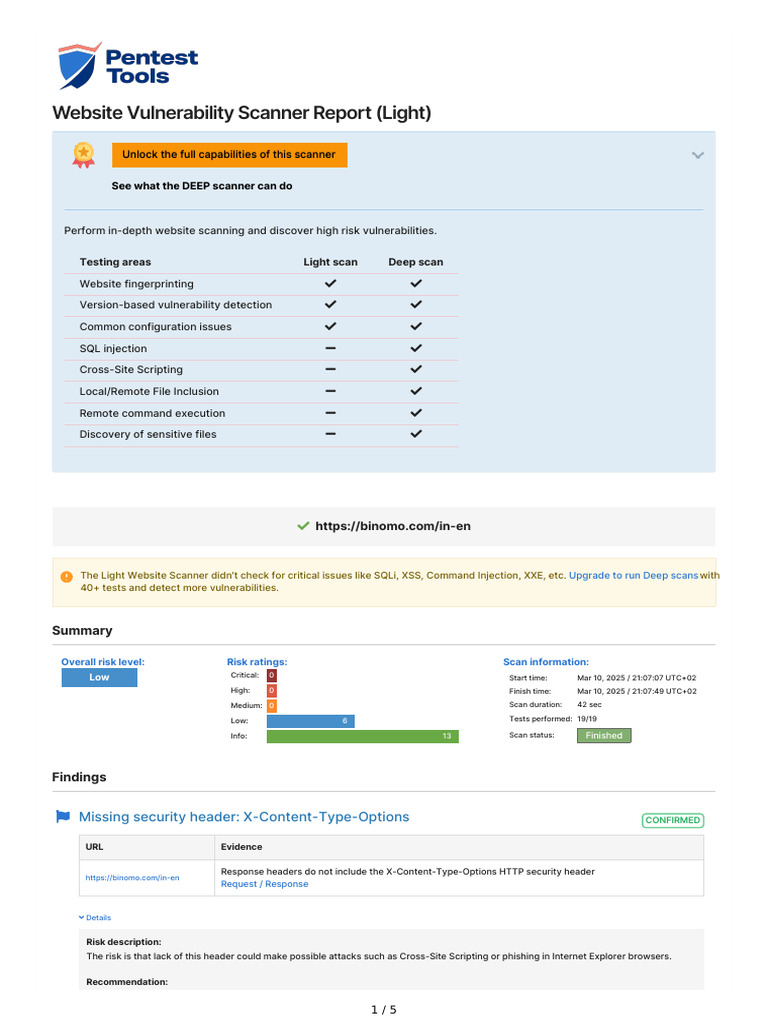Click the orange warning circle icon
The width and height of the screenshot is (768, 1024).
tap(67, 577)
